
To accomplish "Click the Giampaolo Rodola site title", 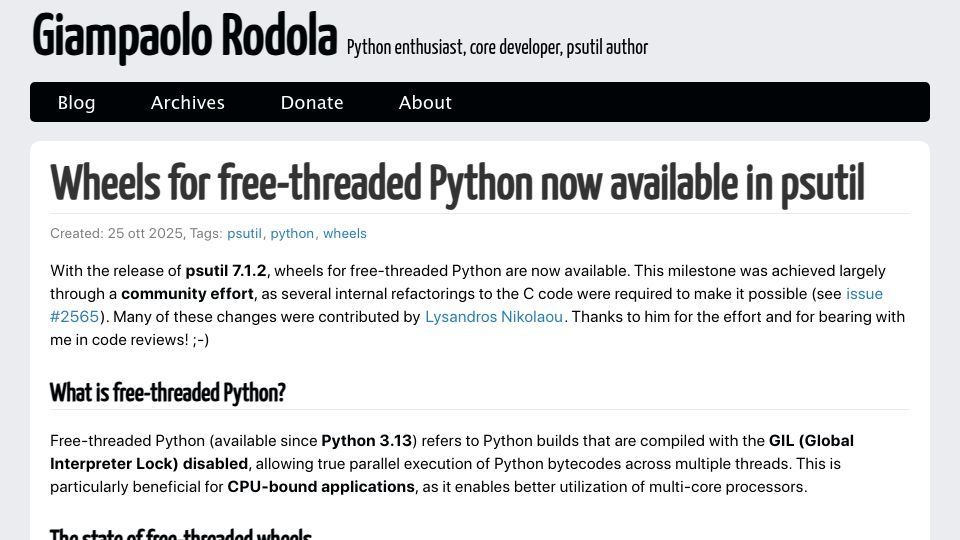I will 184,37.
